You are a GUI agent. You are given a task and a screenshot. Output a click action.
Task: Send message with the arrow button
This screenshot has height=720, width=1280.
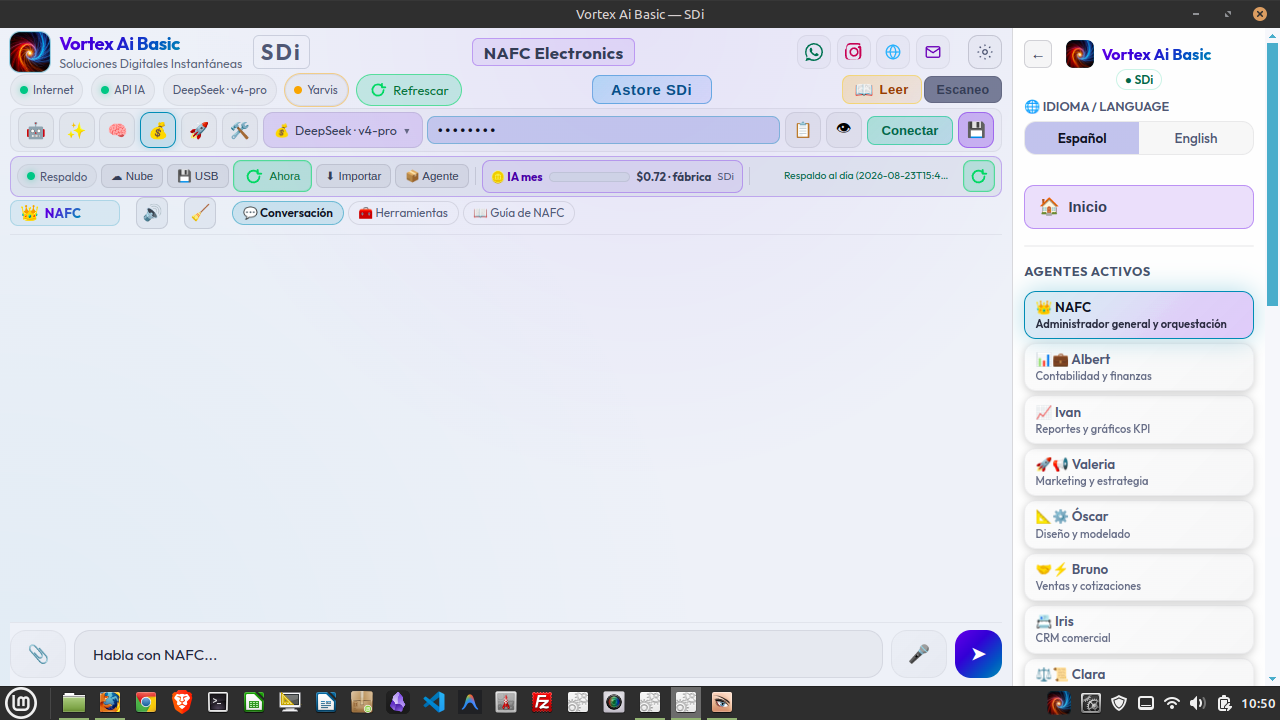978,654
